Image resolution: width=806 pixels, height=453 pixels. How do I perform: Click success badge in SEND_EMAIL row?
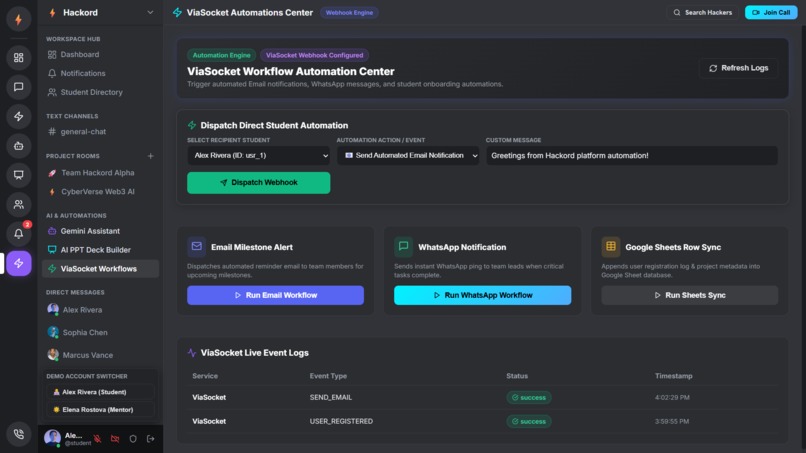point(529,397)
